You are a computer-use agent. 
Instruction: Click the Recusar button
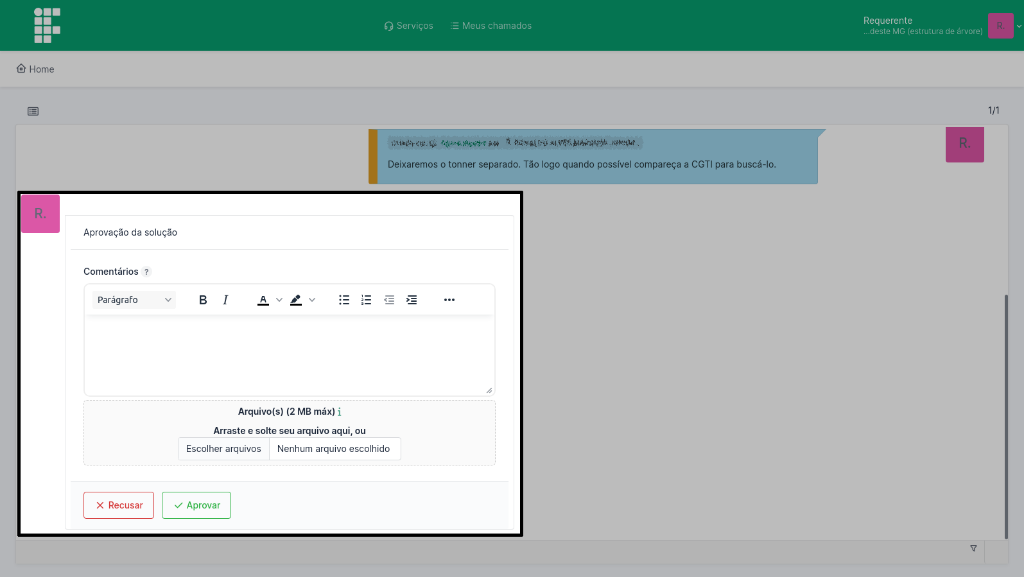tap(119, 505)
